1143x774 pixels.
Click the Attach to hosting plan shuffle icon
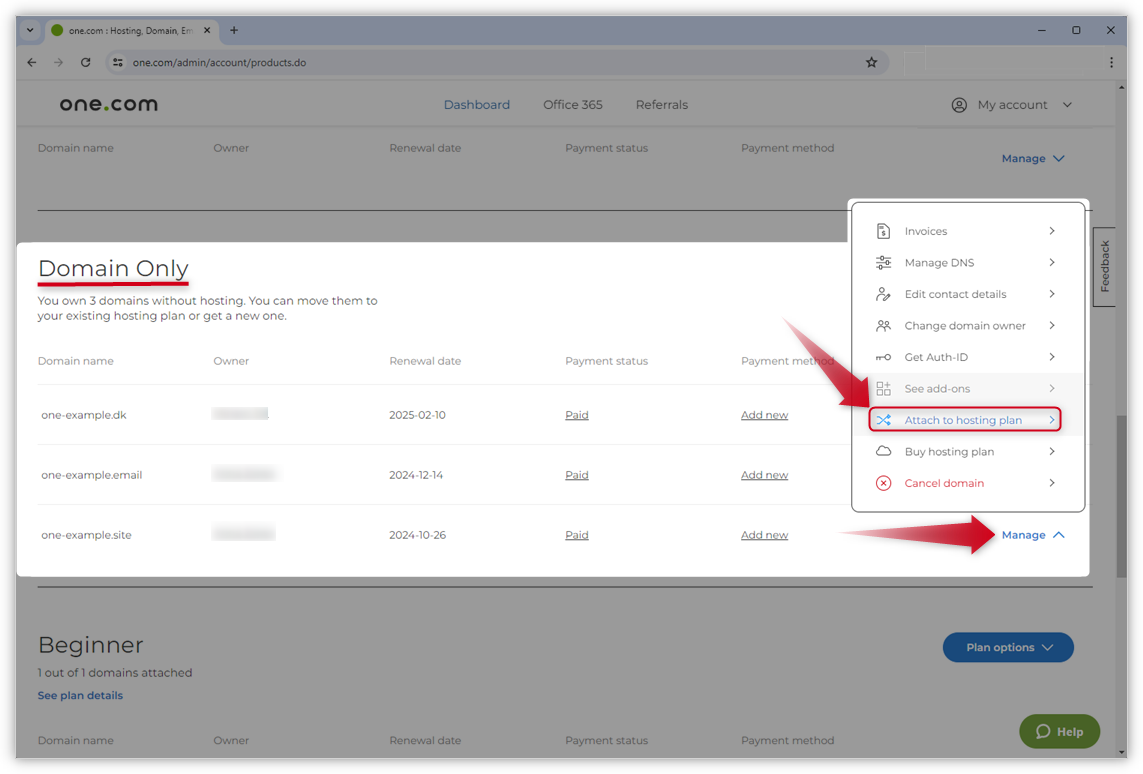884,419
